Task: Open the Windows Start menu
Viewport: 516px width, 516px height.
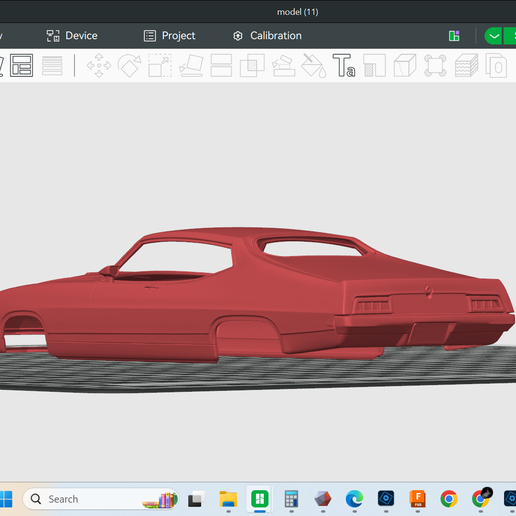Action: pos(6,499)
